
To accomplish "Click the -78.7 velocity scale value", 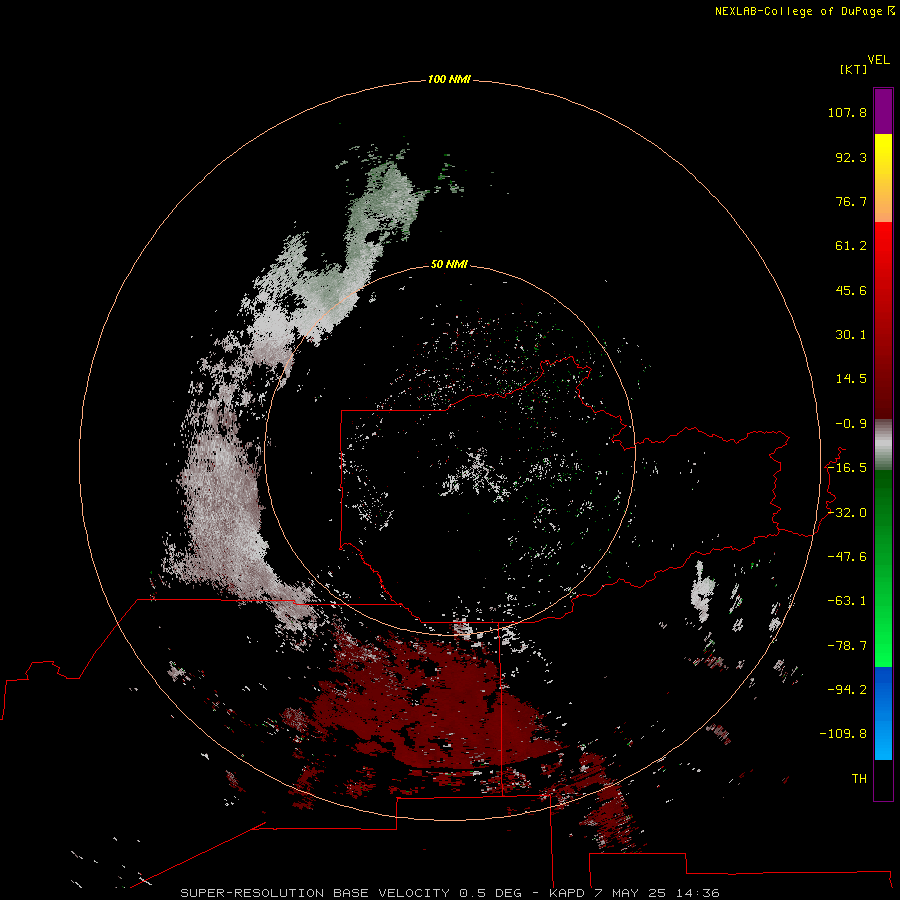I will click(x=847, y=646).
